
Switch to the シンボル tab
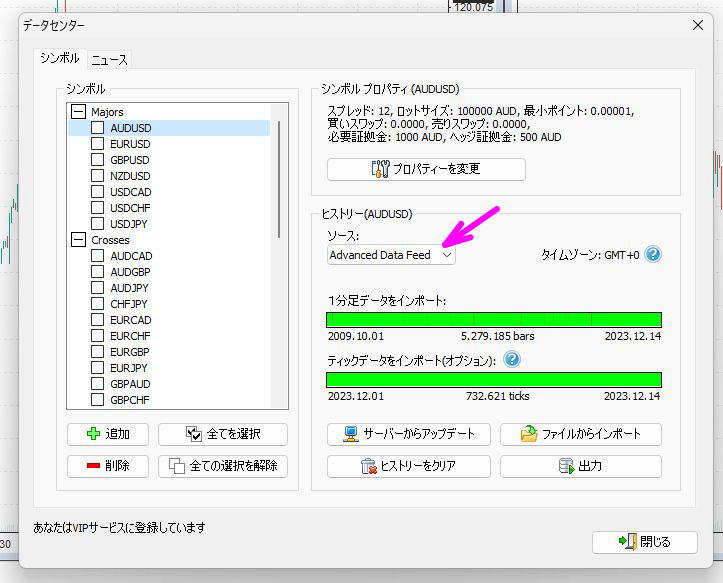coord(60,59)
